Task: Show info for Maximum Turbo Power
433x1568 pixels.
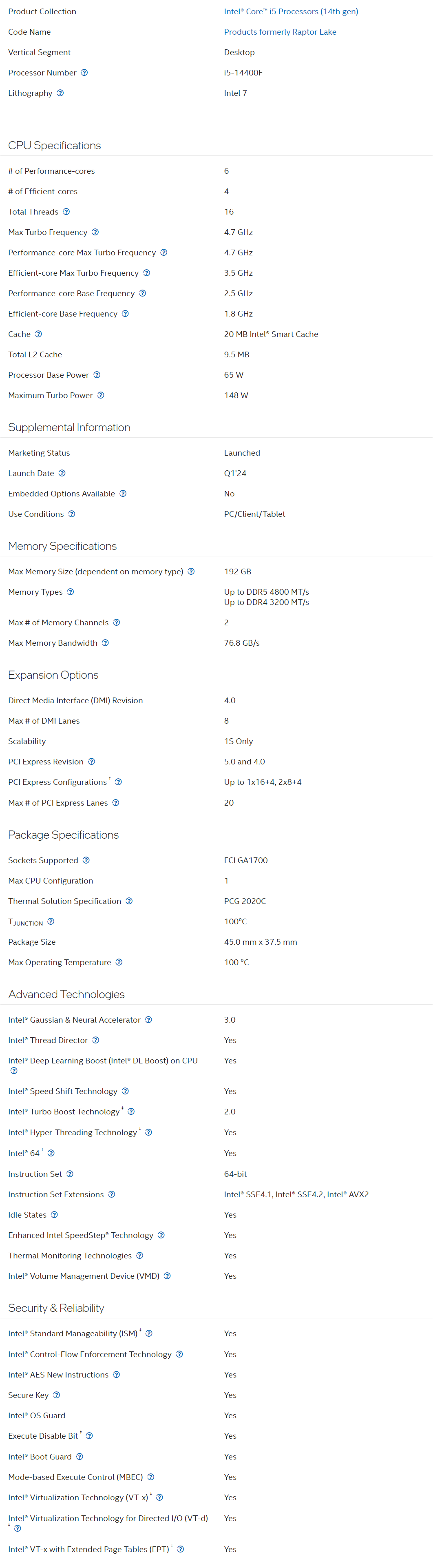Action: click(101, 395)
